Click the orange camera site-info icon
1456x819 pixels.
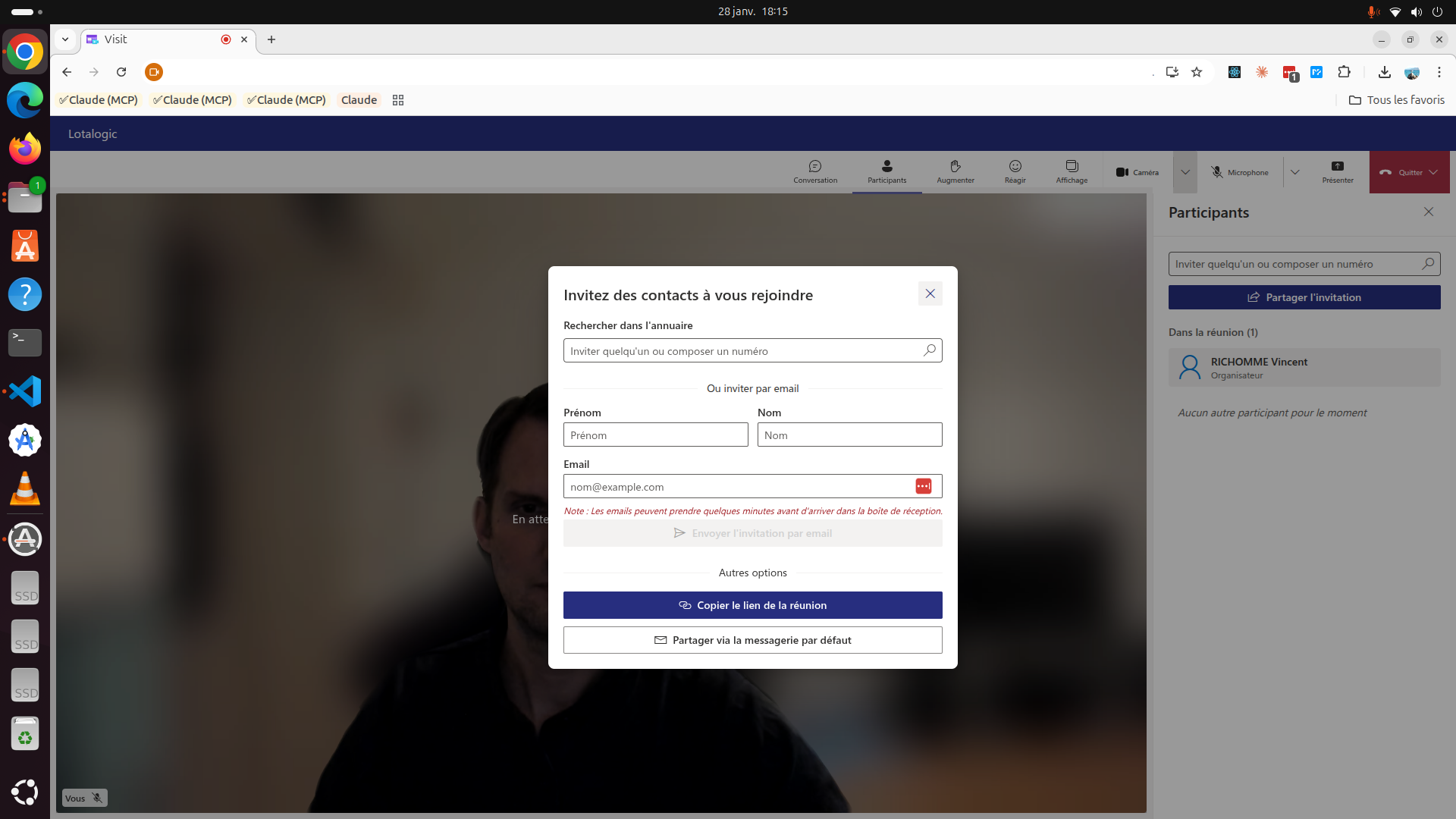pos(154,72)
